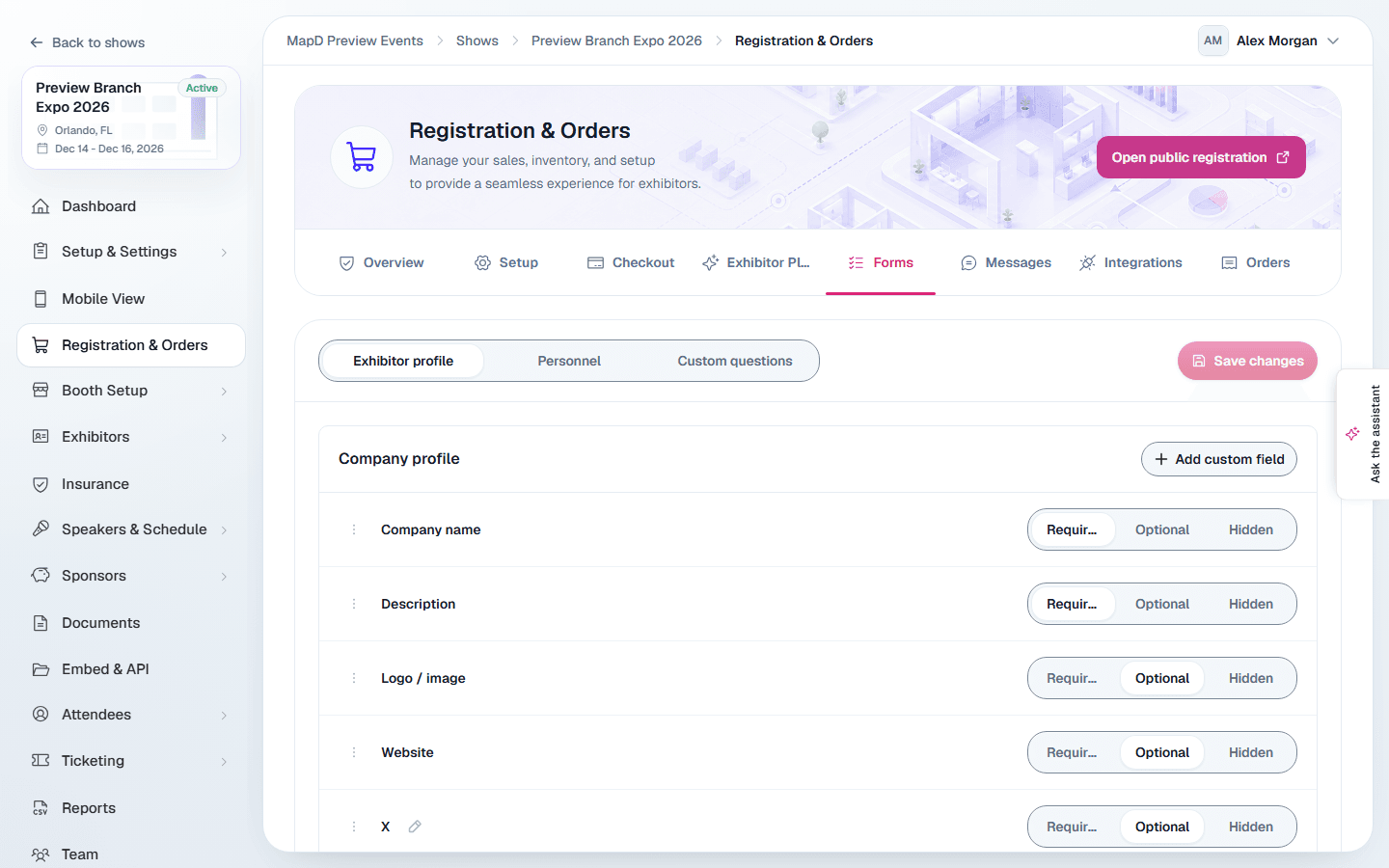Set Description field to Optional

click(1162, 604)
